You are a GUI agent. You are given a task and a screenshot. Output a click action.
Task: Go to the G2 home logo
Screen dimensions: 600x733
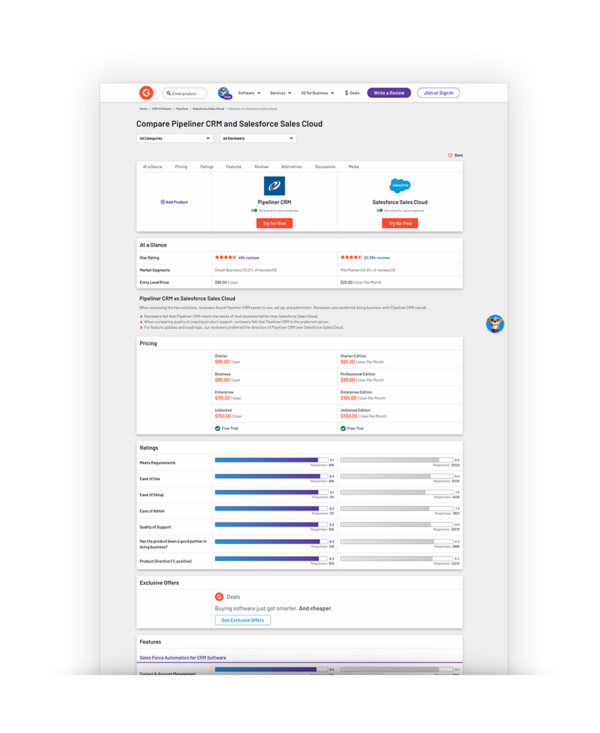pos(146,93)
